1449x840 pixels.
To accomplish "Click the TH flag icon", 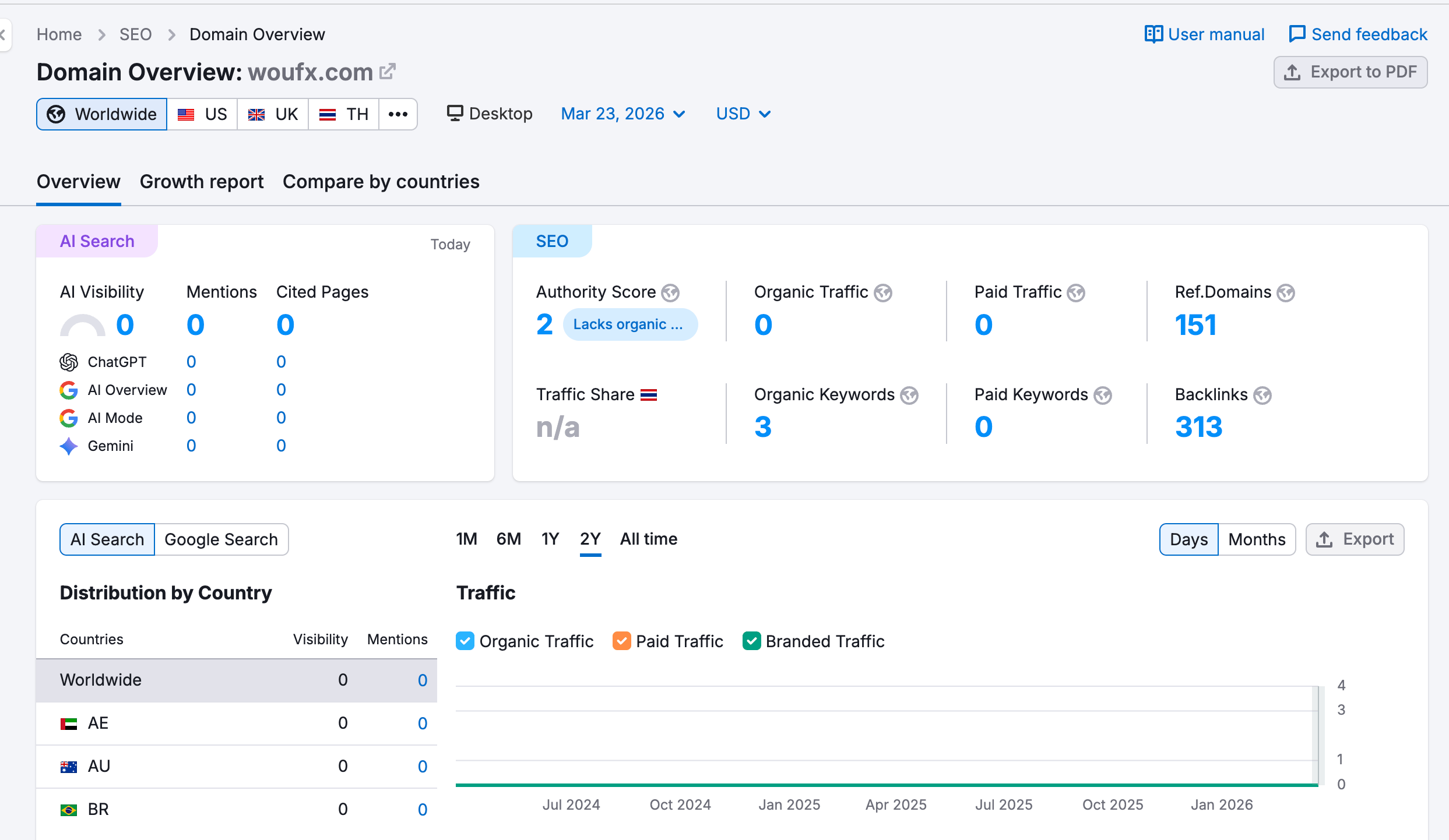I will point(328,114).
